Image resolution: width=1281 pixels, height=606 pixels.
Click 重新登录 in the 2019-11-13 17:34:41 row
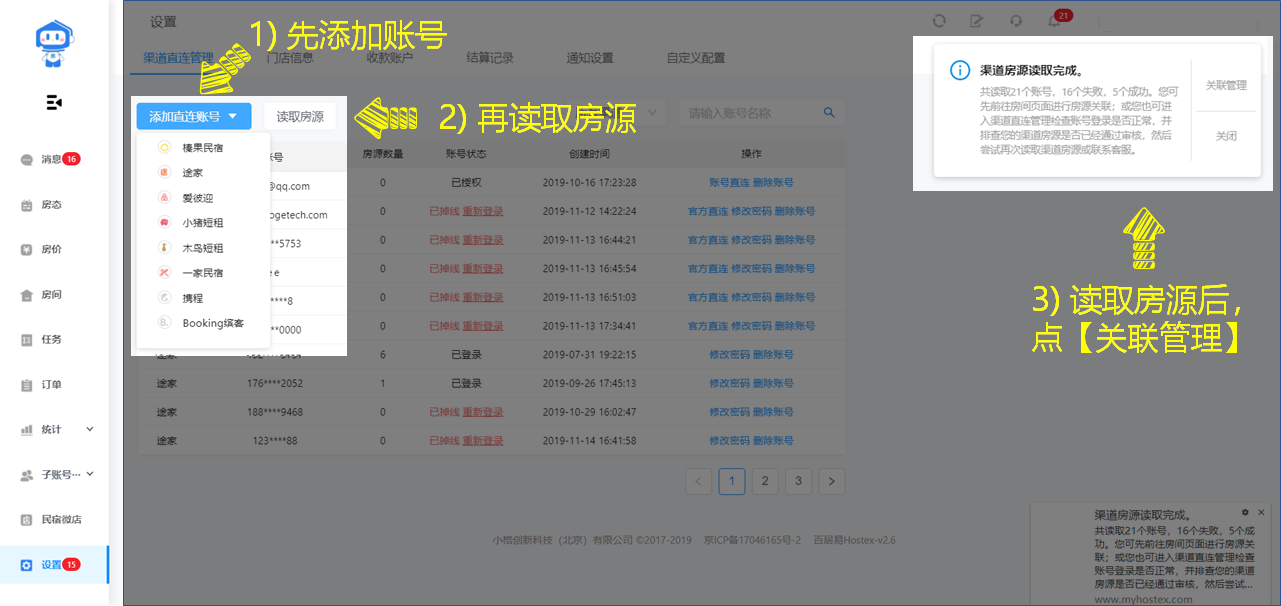[483, 327]
